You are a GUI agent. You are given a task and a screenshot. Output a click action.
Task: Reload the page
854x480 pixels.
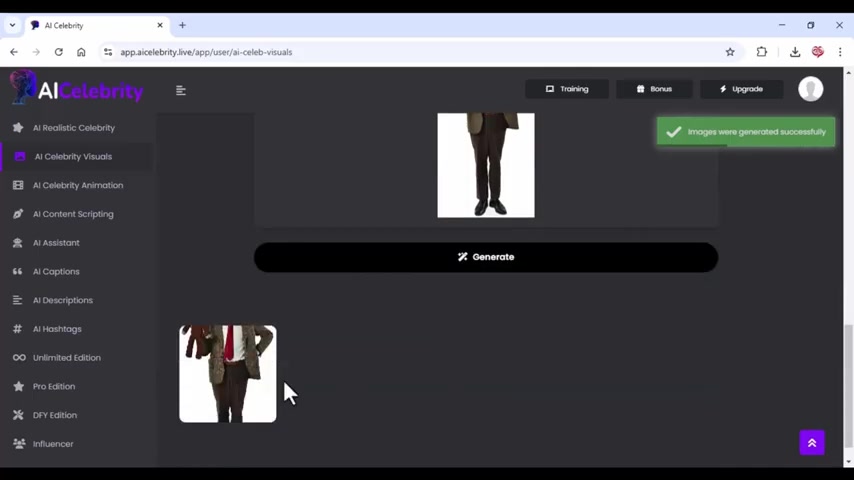[59, 52]
